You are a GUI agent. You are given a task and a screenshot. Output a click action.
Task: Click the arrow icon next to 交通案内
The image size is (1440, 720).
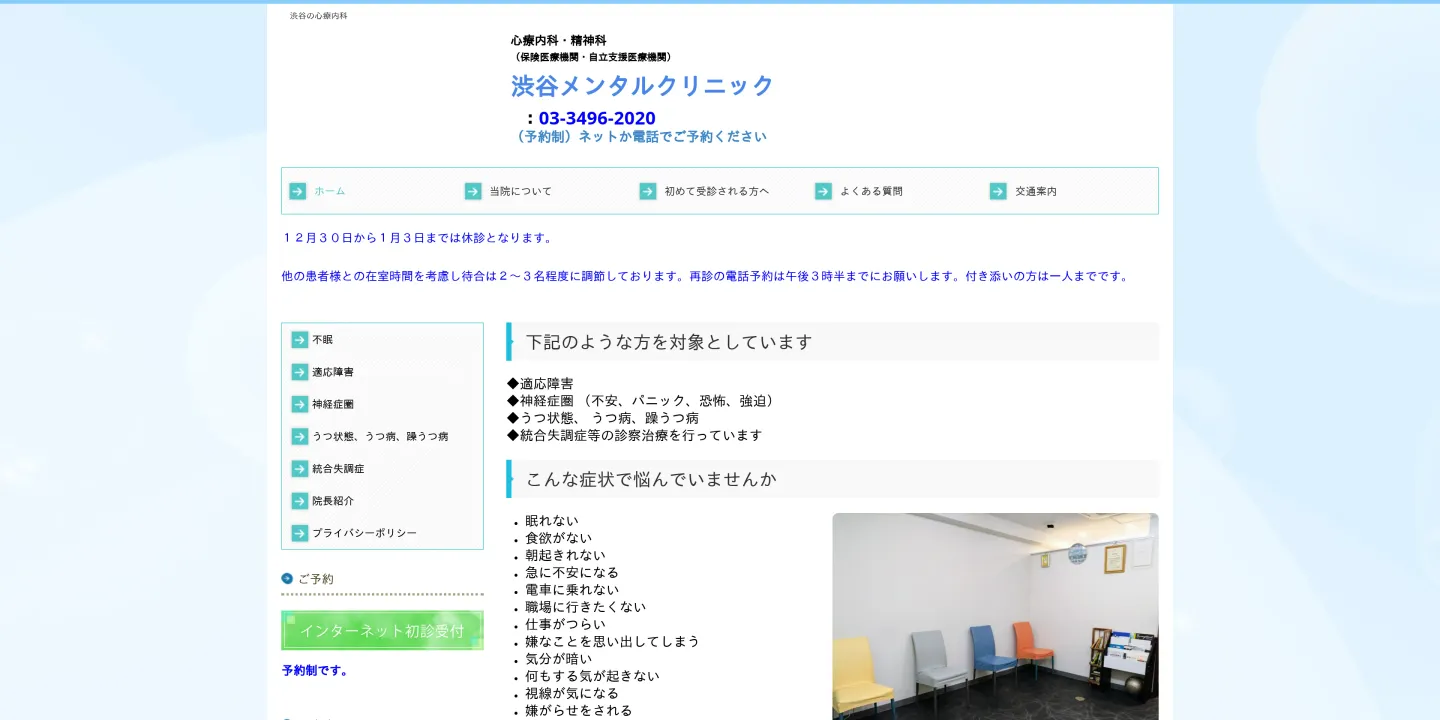[997, 191]
